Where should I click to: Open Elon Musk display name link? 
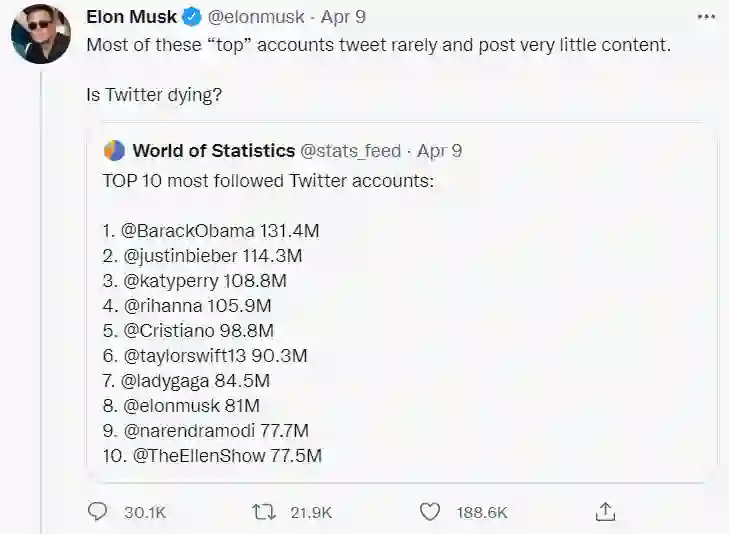coord(132,17)
